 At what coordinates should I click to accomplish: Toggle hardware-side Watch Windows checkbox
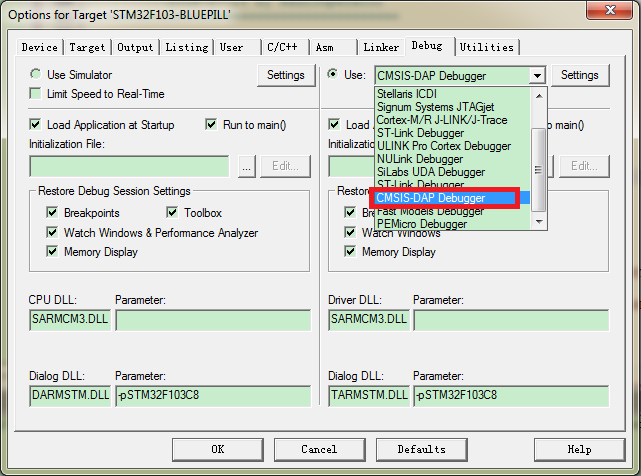tap(350, 232)
